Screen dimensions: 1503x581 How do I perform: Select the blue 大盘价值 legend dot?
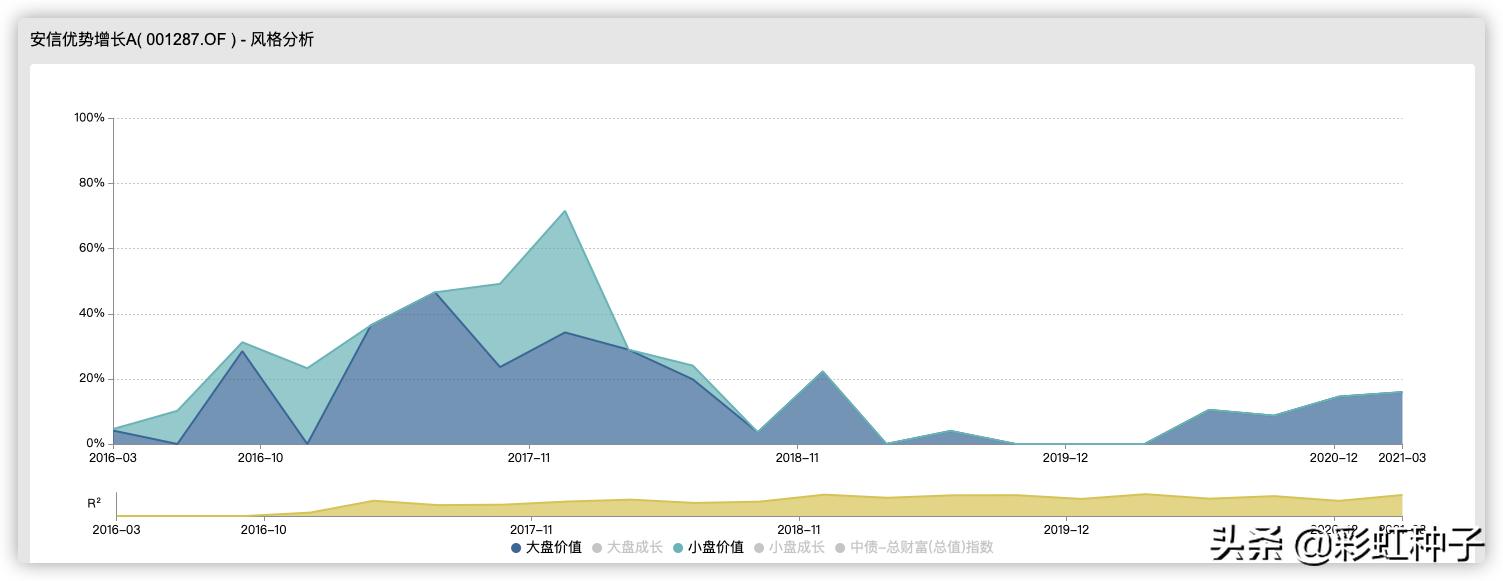[514, 548]
